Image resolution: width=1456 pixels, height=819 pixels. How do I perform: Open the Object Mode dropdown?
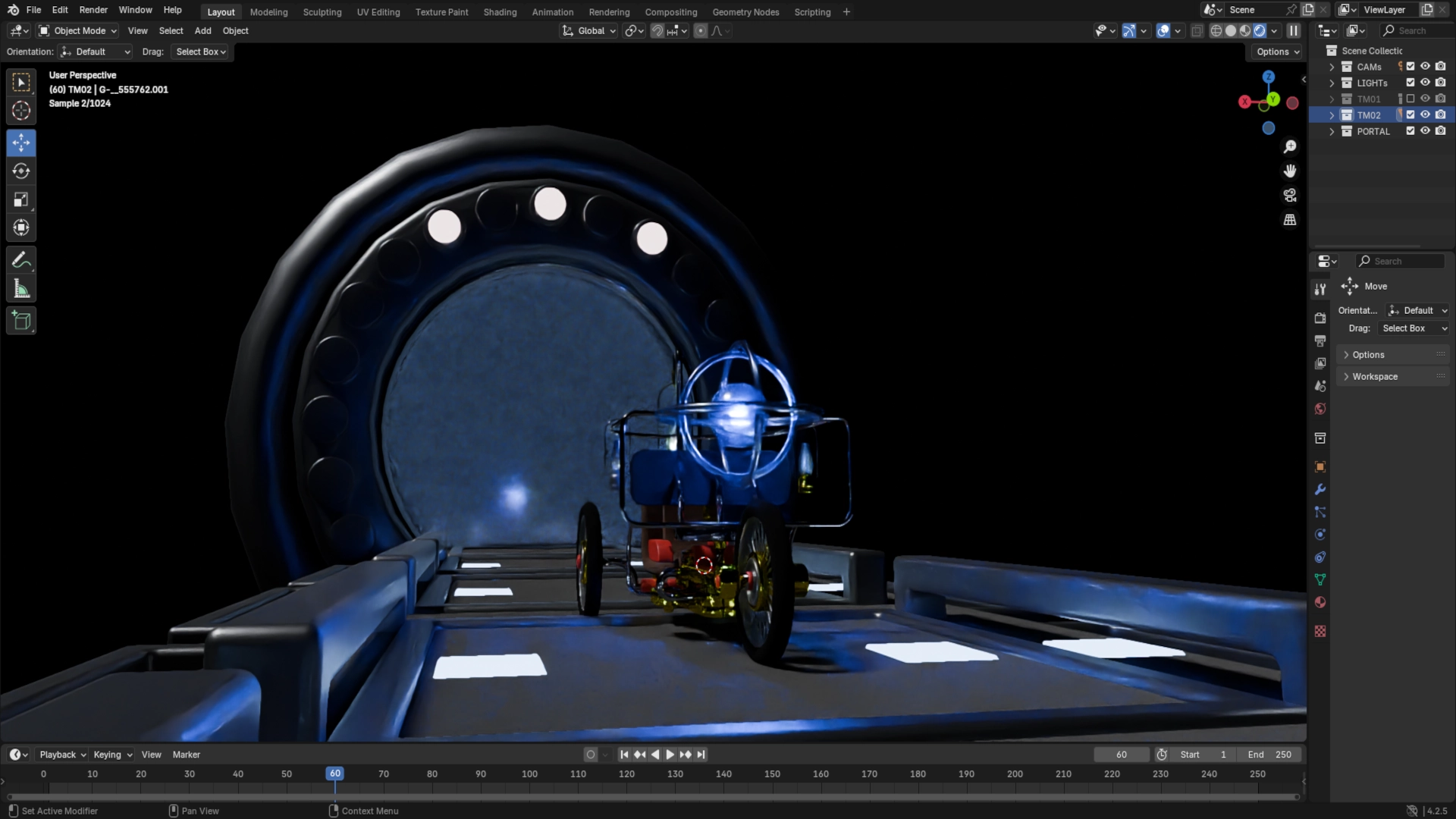79,31
